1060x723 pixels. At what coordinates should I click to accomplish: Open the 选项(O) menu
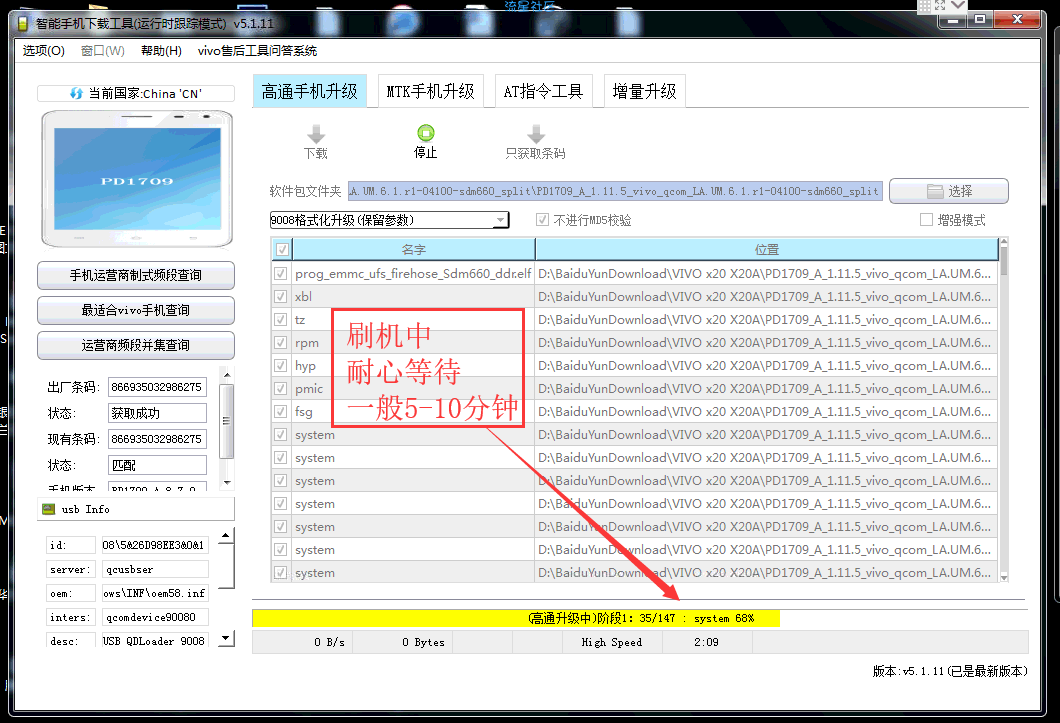(43, 51)
